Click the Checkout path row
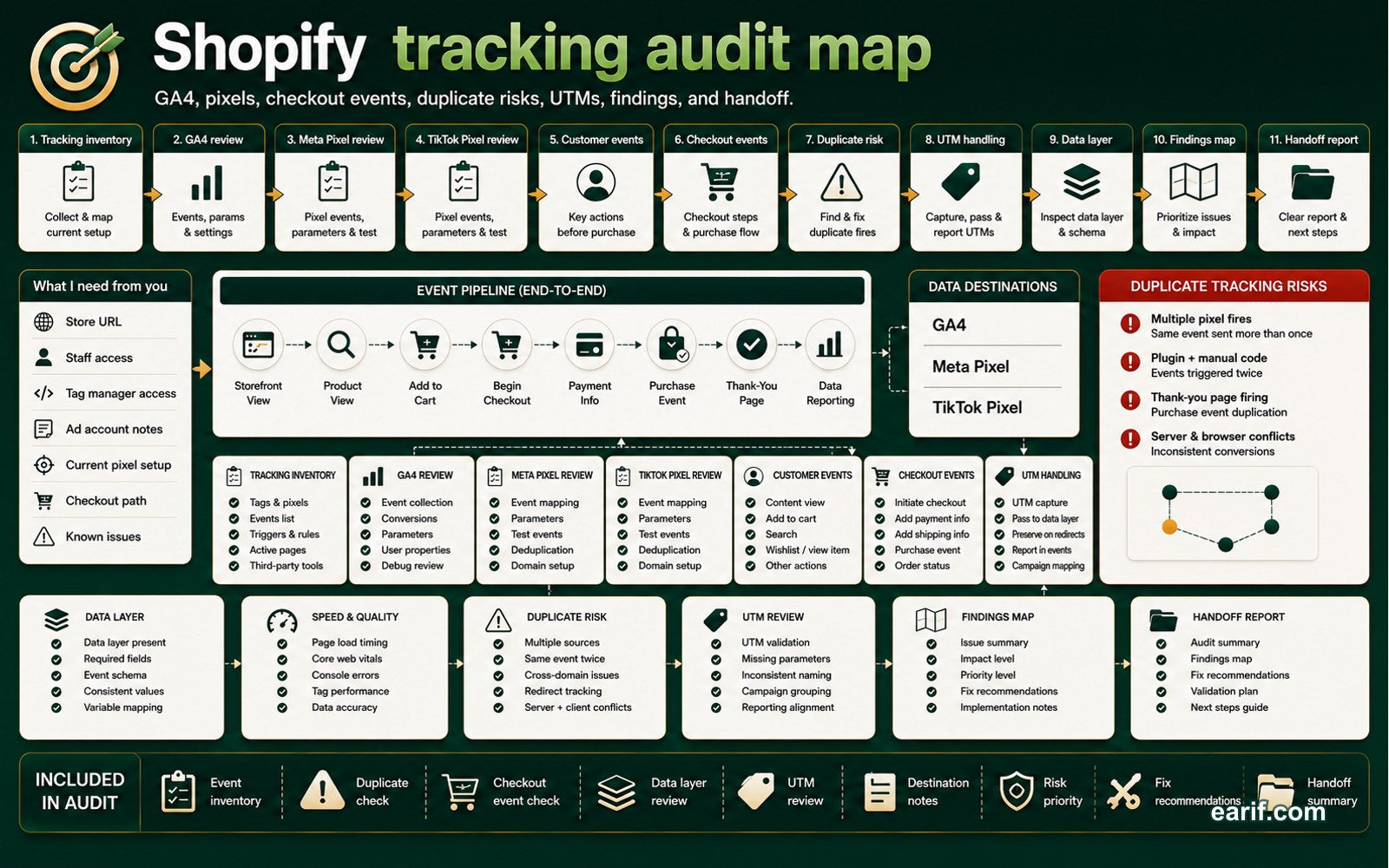 pos(104,501)
